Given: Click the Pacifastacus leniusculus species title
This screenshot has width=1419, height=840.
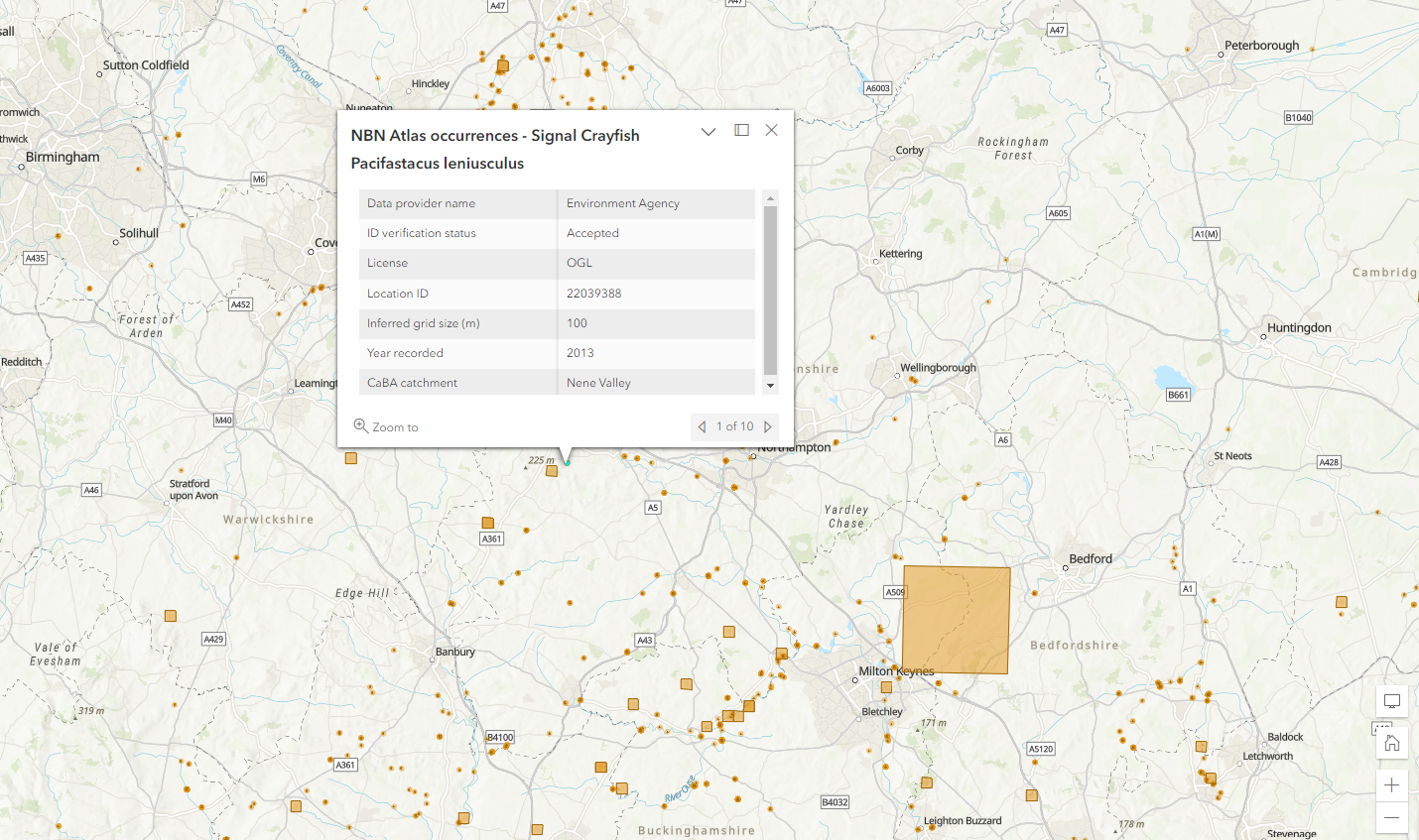Looking at the screenshot, I should tap(437, 163).
